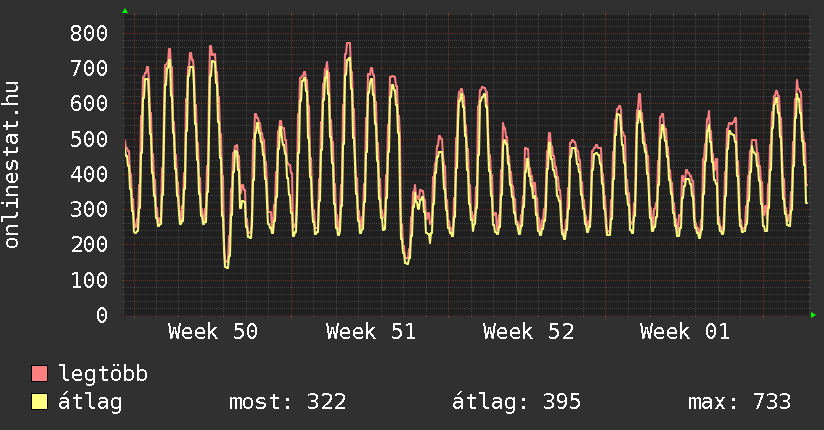Click the 'max: 733' statistic
The height and width of the screenshot is (430, 824).
pyautogui.click(x=739, y=402)
